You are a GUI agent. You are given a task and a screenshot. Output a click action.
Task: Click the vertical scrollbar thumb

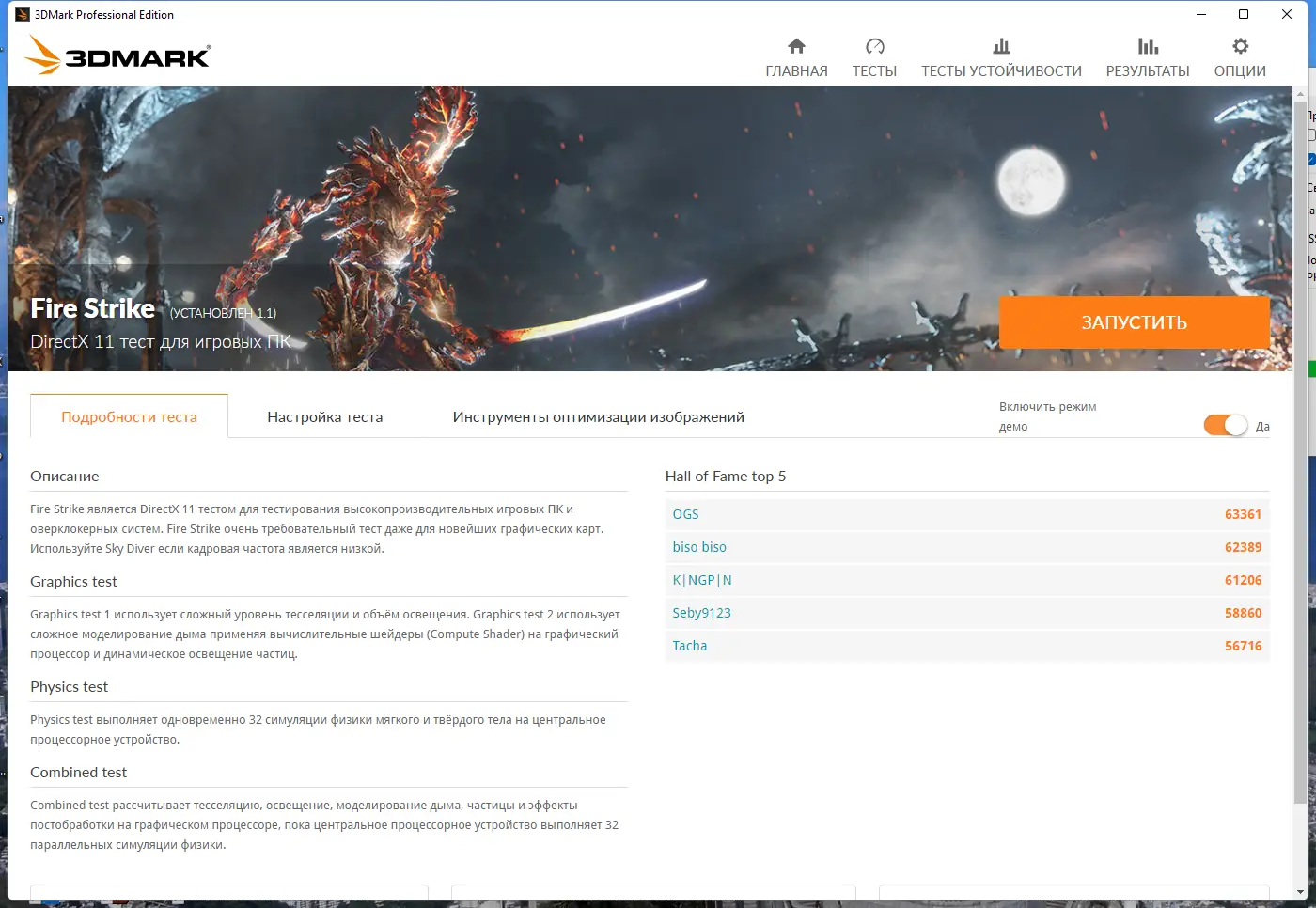point(1300,451)
